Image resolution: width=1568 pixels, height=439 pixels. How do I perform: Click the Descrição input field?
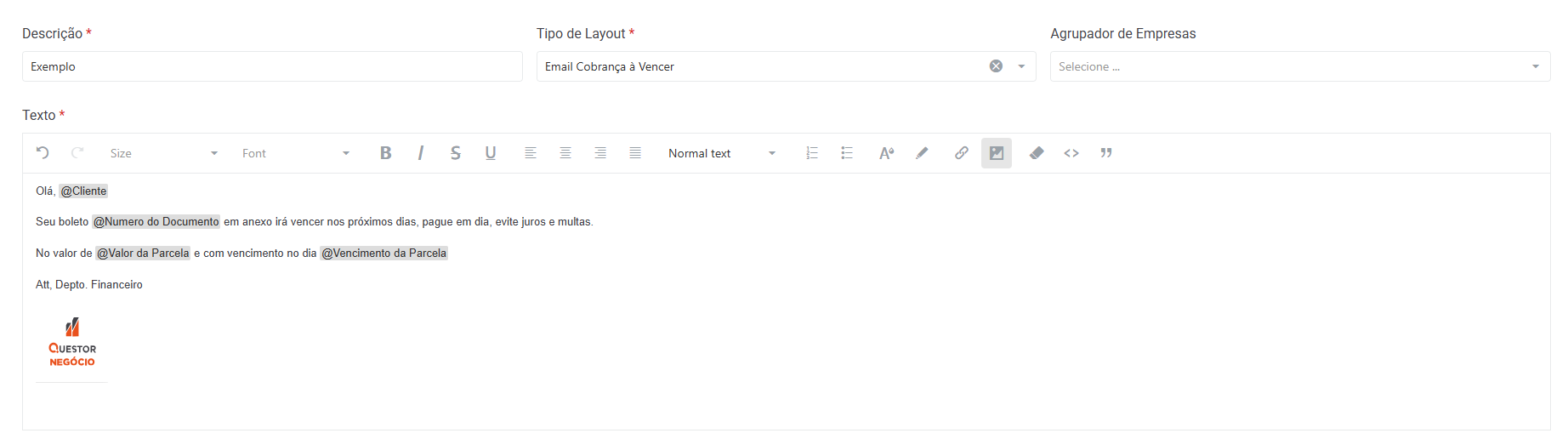click(x=272, y=66)
